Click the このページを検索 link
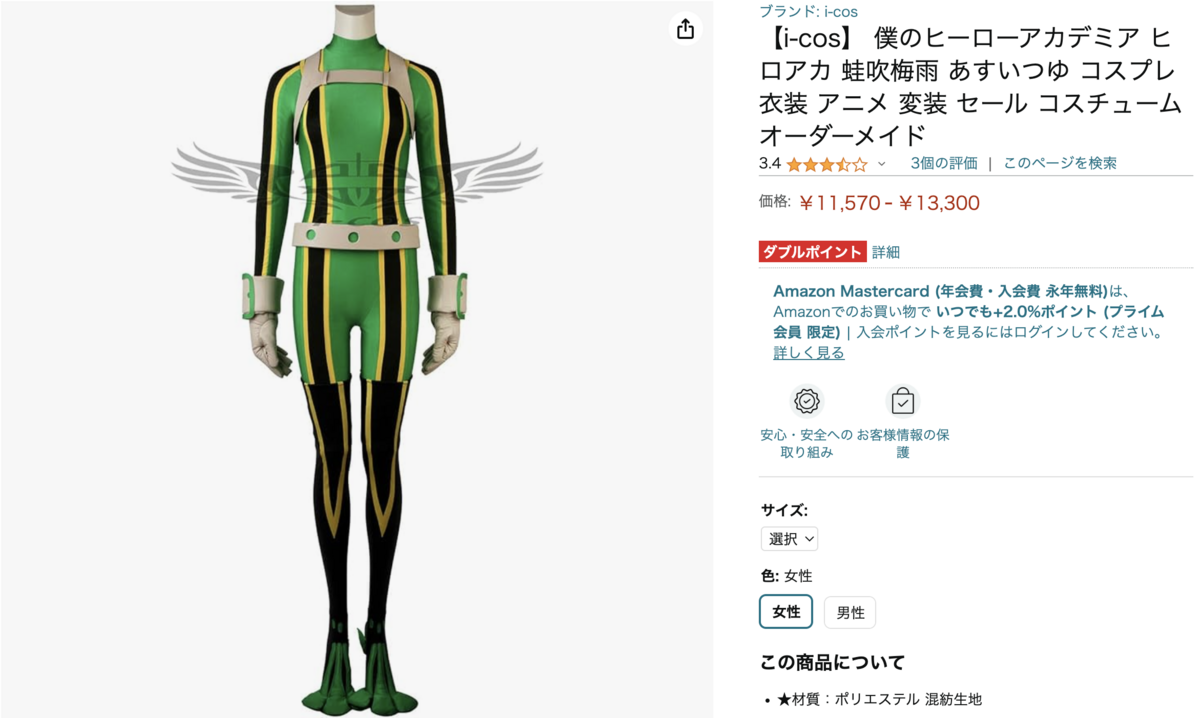 (1059, 163)
